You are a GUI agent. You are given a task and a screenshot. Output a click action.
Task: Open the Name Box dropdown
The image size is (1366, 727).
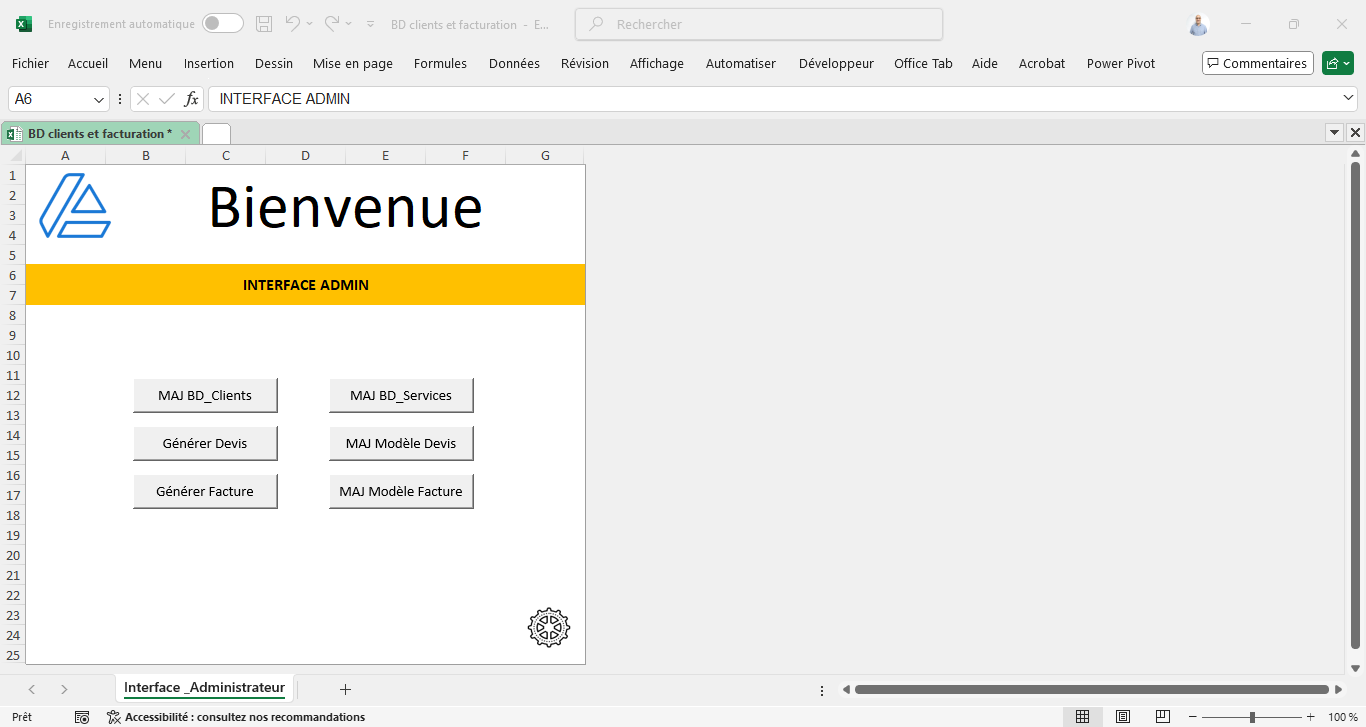(99, 99)
